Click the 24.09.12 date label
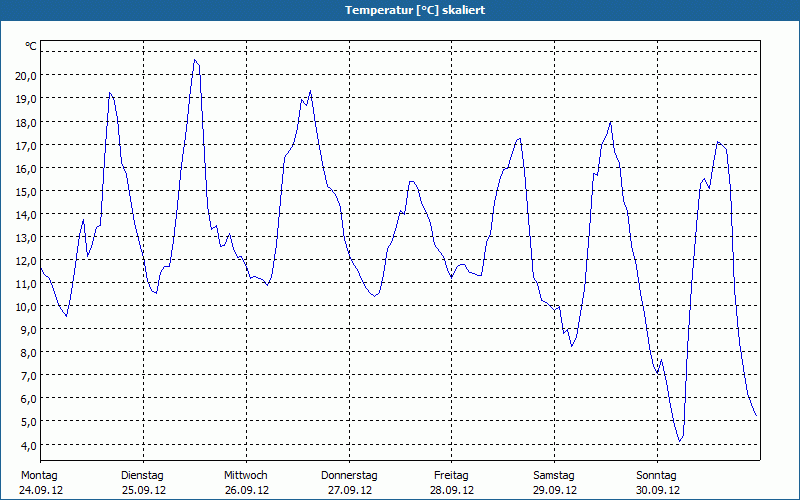Viewport: 800px width, 500px height. (x=41, y=490)
